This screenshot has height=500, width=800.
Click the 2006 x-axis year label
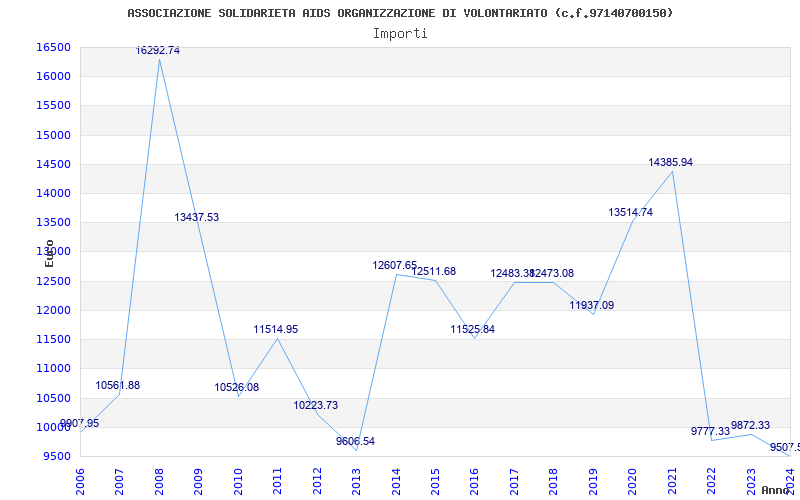(x=80, y=482)
